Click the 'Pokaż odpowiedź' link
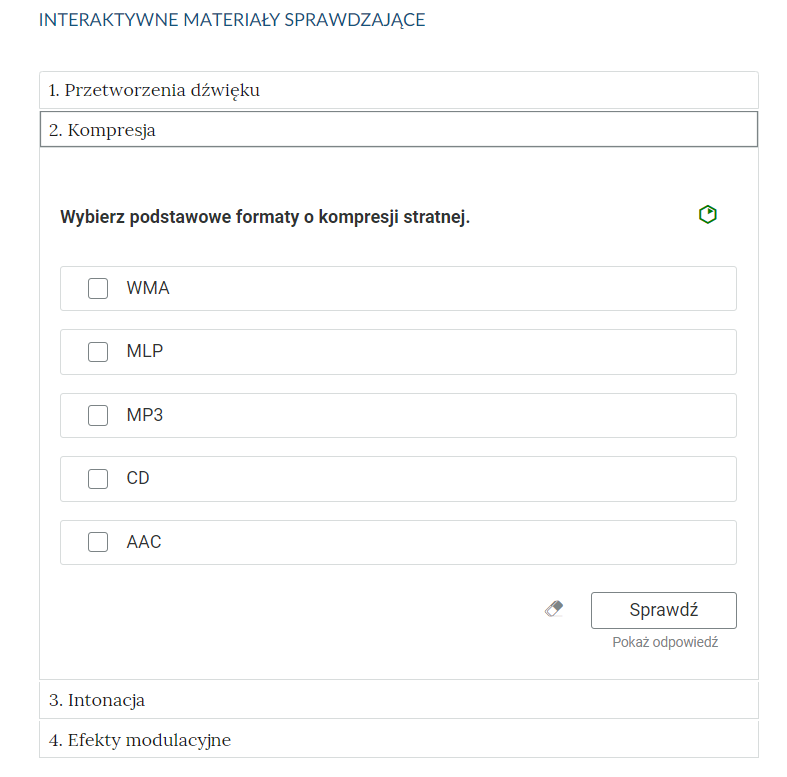787x777 pixels. click(x=665, y=642)
